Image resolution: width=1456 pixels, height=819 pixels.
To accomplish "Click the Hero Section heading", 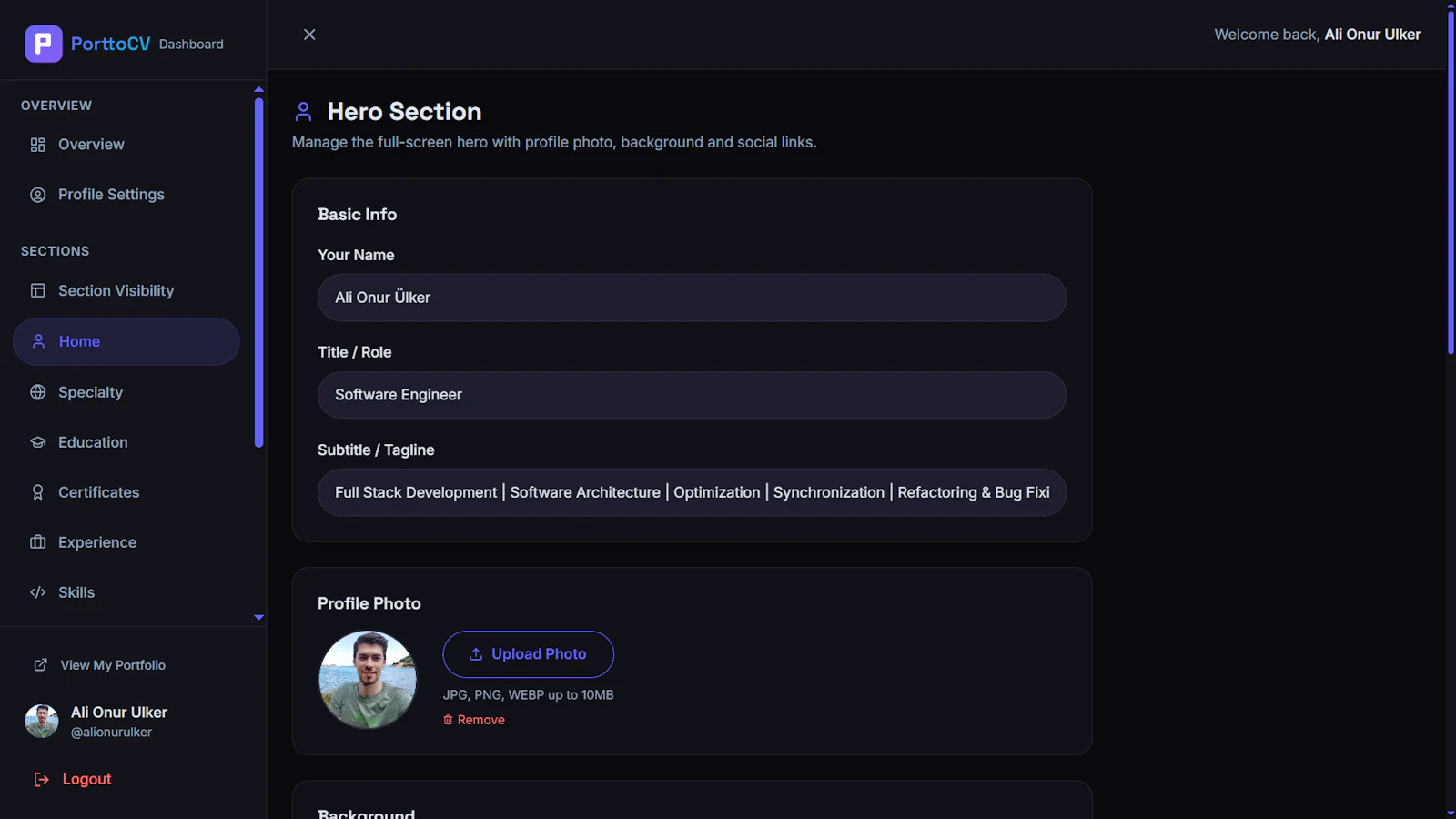I will pyautogui.click(x=404, y=112).
